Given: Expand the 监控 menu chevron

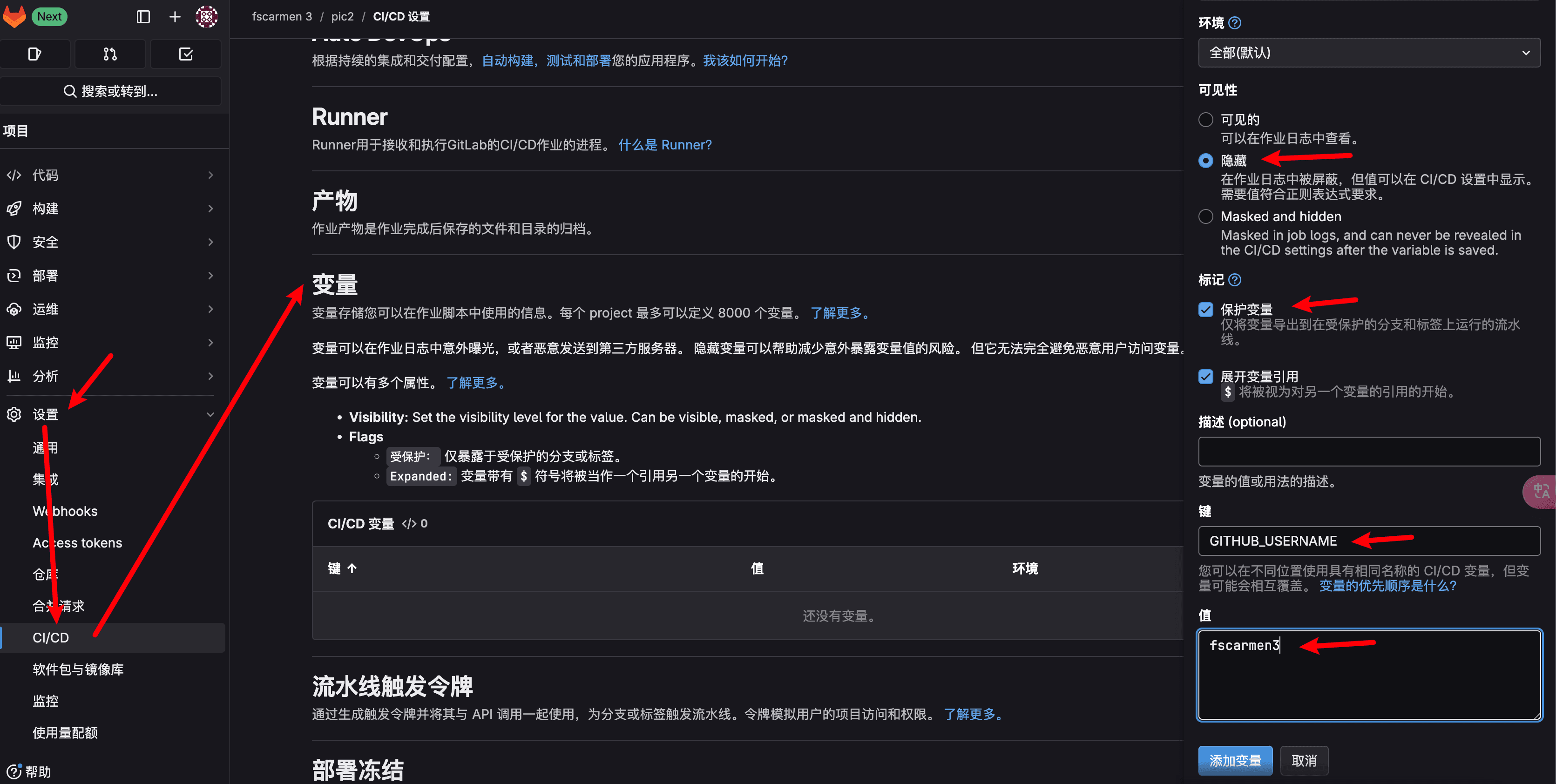Looking at the screenshot, I should 210,343.
